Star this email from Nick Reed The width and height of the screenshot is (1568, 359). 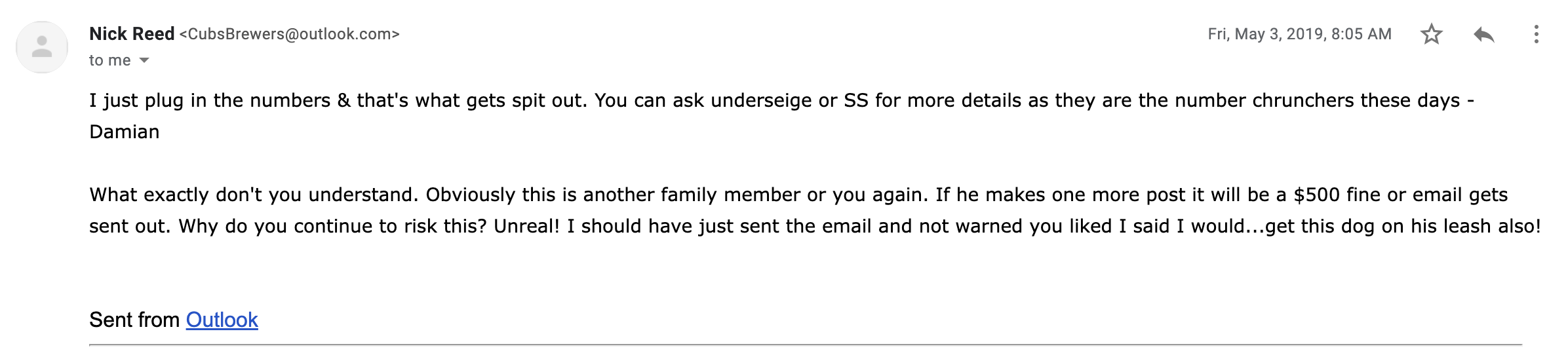tap(1432, 34)
